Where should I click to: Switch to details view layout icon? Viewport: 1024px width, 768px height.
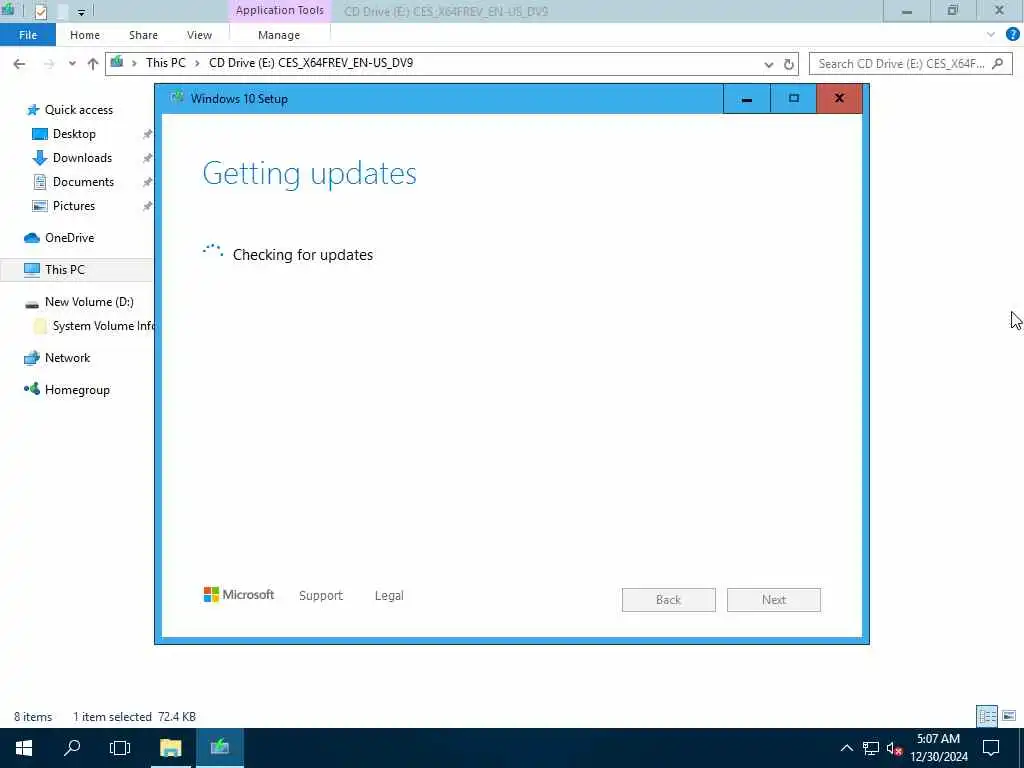click(x=987, y=716)
